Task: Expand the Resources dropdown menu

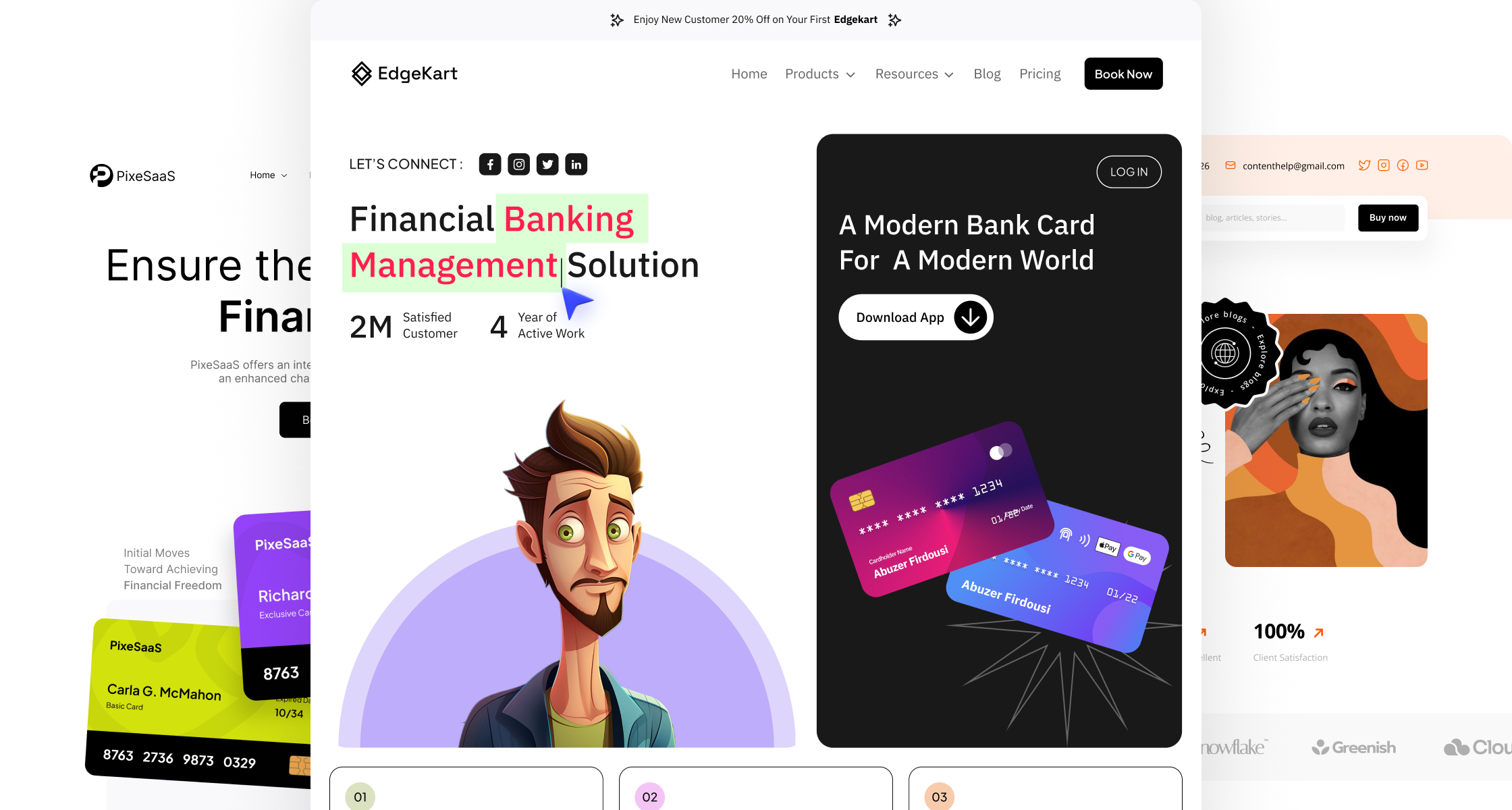Action: coord(913,74)
